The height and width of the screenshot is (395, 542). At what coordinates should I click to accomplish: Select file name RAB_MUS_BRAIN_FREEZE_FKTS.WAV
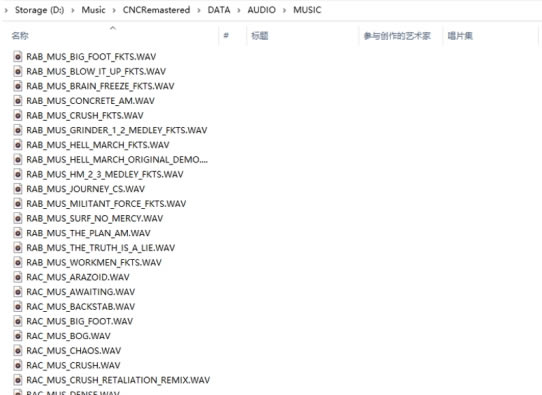pos(100,86)
